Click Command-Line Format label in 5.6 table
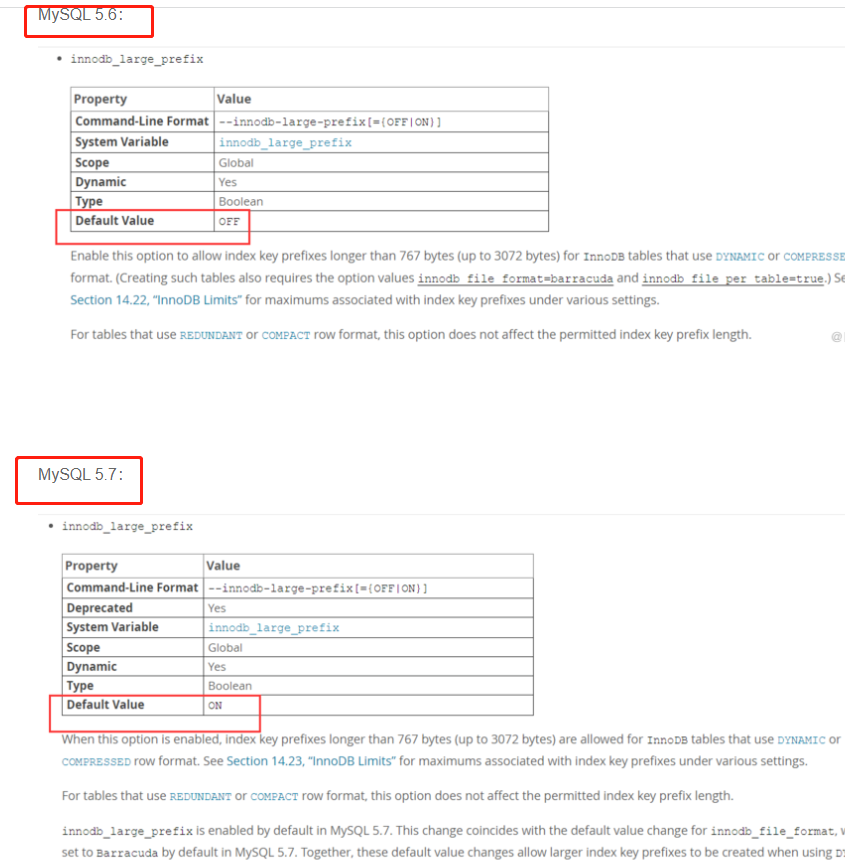Screen dimensions: 845x867 pyautogui.click(x=142, y=121)
